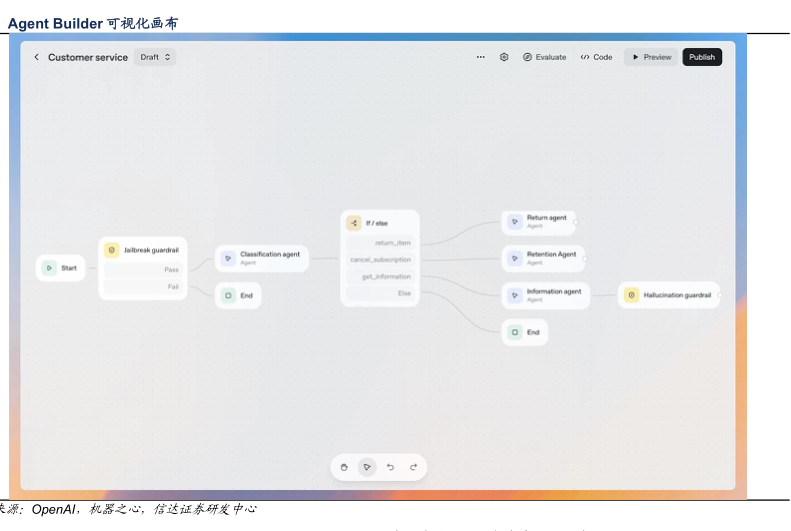791x531 pixels.
Task: Click the If / else node icon
Action: pos(353,223)
